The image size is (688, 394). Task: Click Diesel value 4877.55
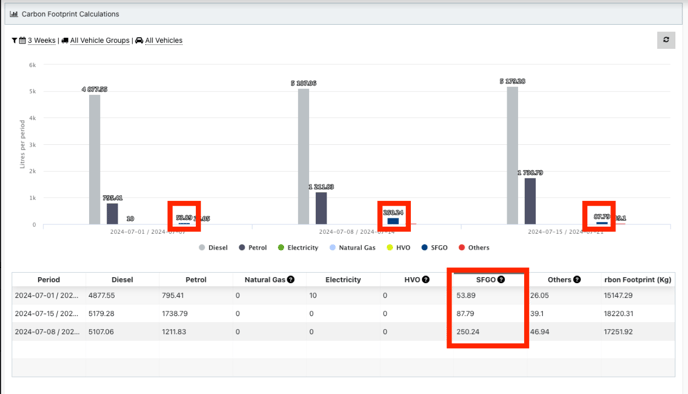pos(101,295)
